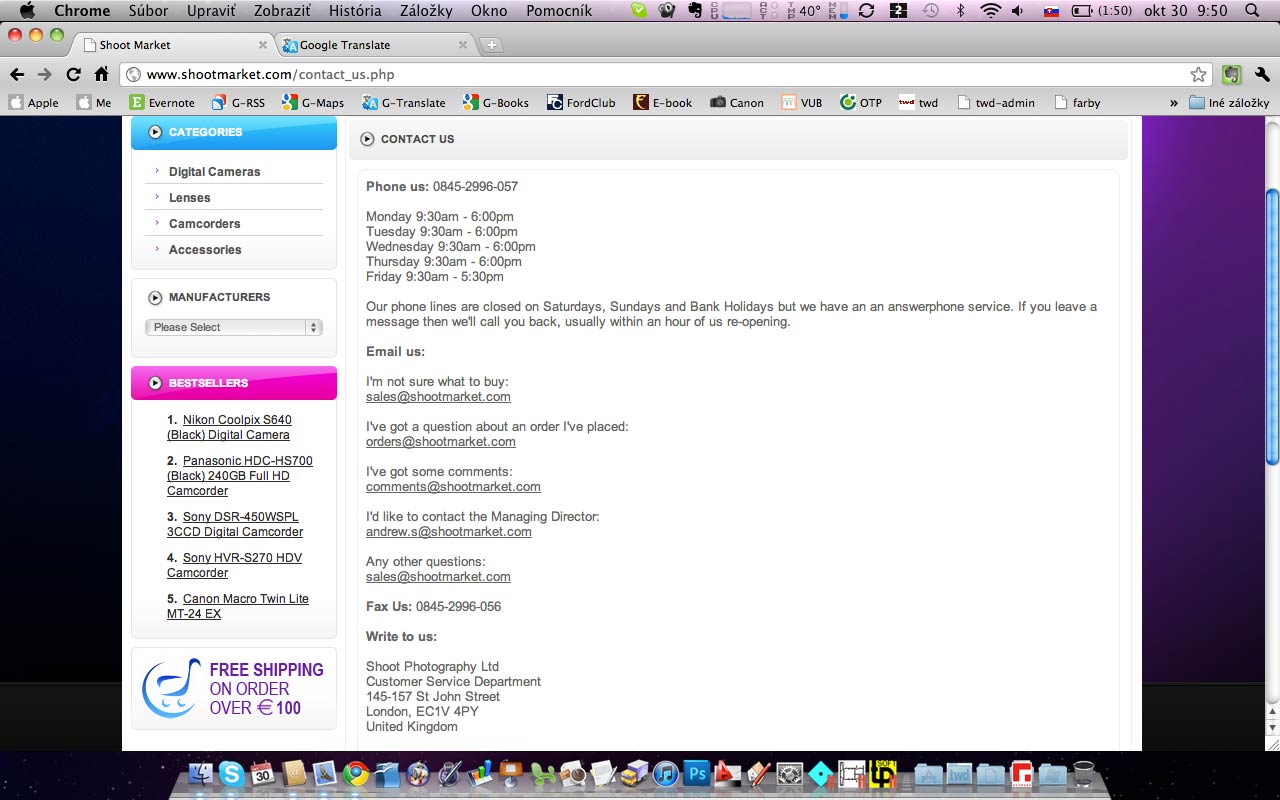Open the Trash in the Dock
Screen dimensions: 1280x800
[1084, 773]
